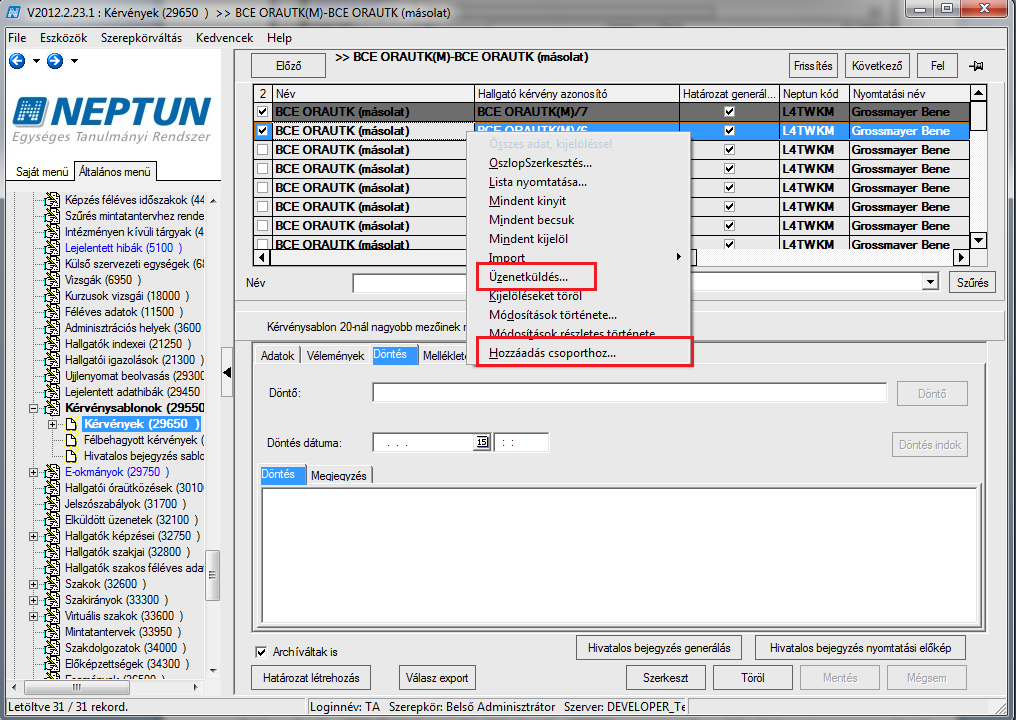Click the Jelszószabályok (31700) folder icon
Image resolution: width=1016 pixels, height=720 pixels.
click(52, 504)
